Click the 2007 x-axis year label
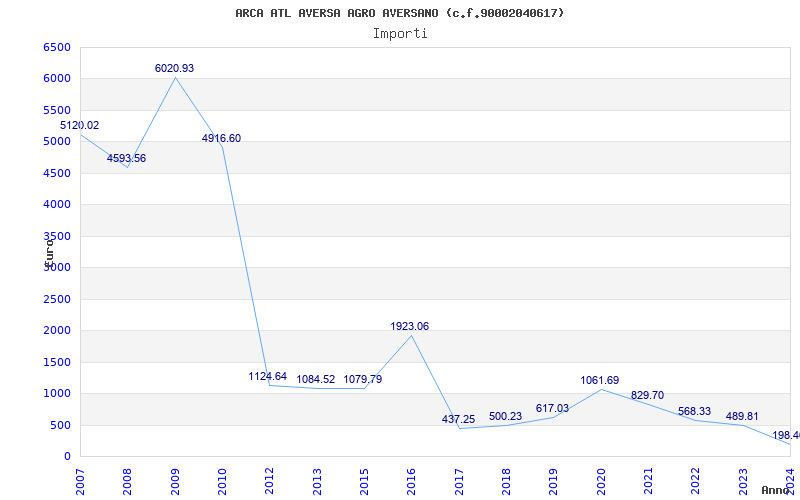Image resolution: width=800 pixels, height=500 pixels. click(x=80, y=482)
